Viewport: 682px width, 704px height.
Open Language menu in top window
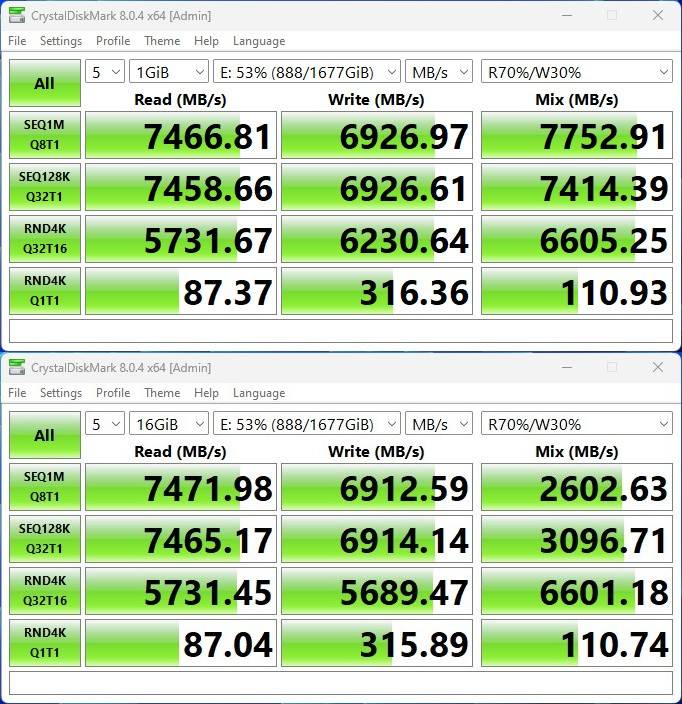pos(259,41)
